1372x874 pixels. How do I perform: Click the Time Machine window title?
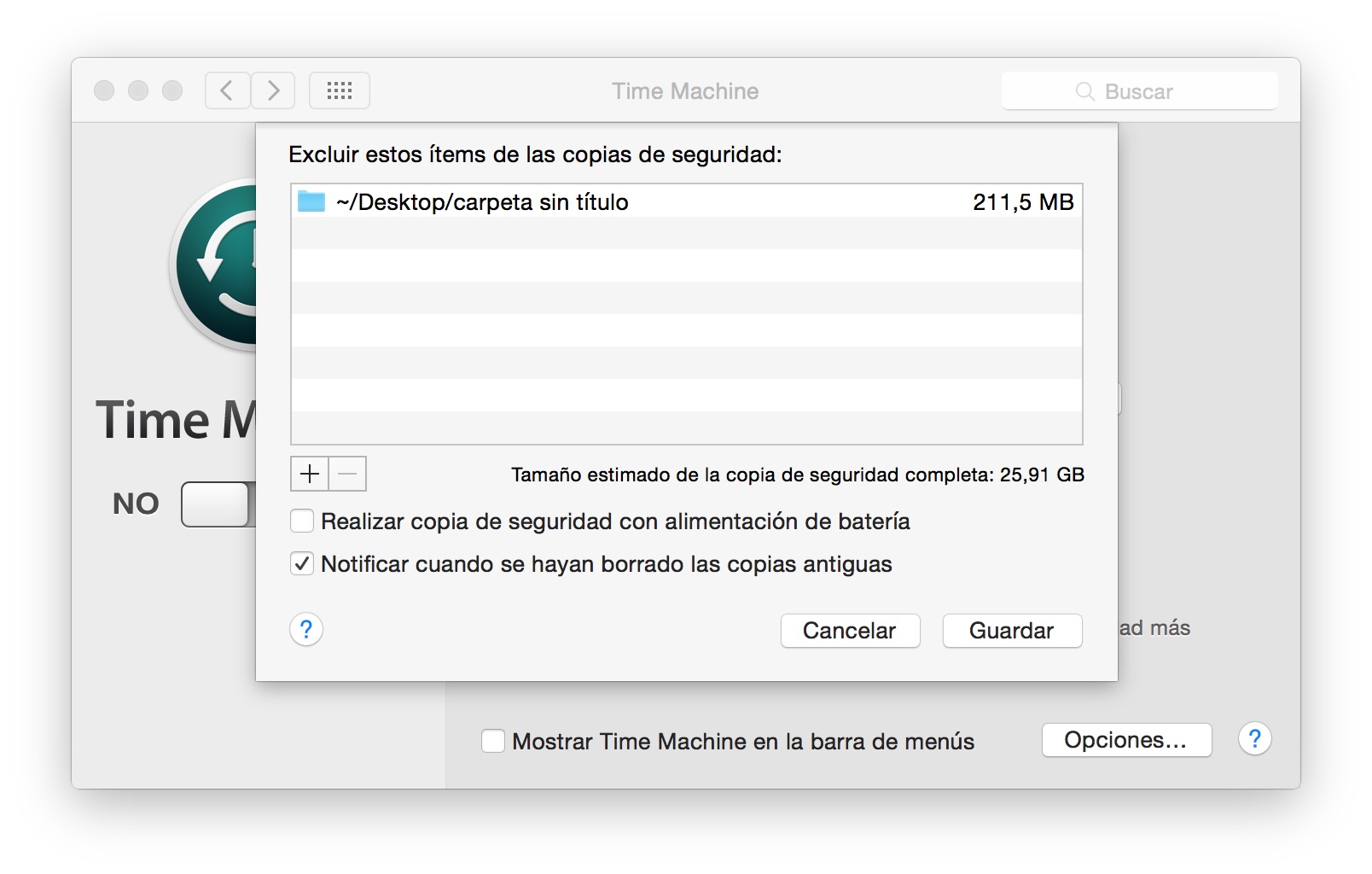tap(685, 91)
